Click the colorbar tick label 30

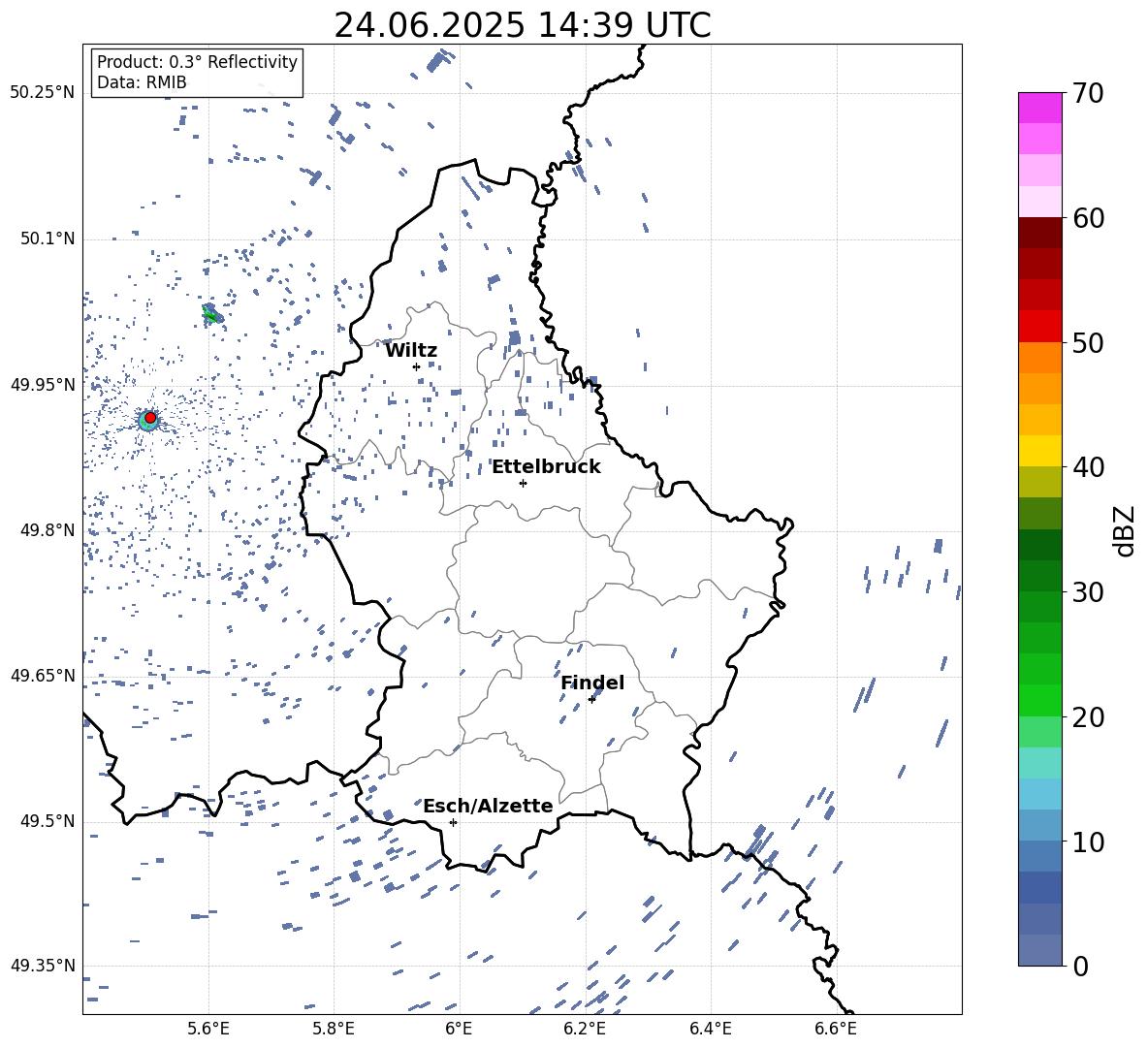click(1088, 591)
